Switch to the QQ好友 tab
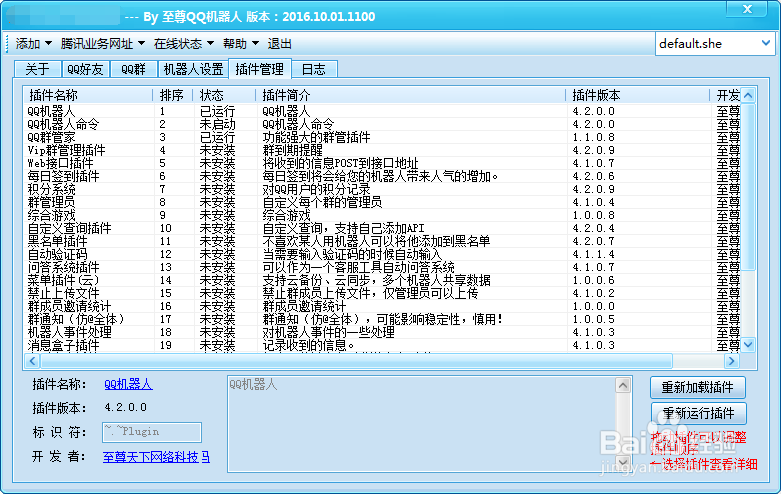Viewport: 781px width, 494px height. click(x=85, y=69)
